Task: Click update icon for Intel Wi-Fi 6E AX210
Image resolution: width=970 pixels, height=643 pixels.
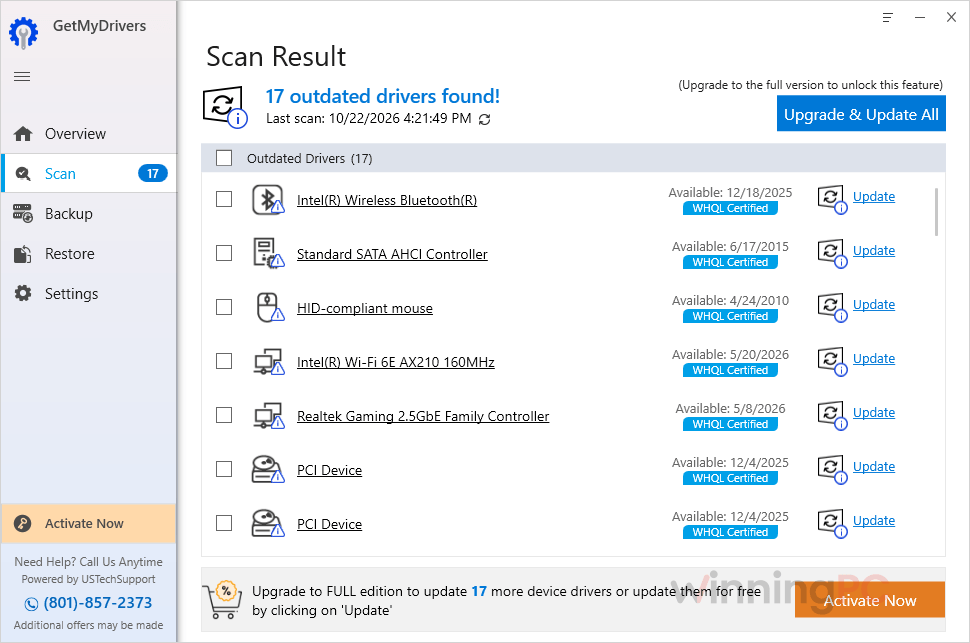Action: tap(832, 360)
